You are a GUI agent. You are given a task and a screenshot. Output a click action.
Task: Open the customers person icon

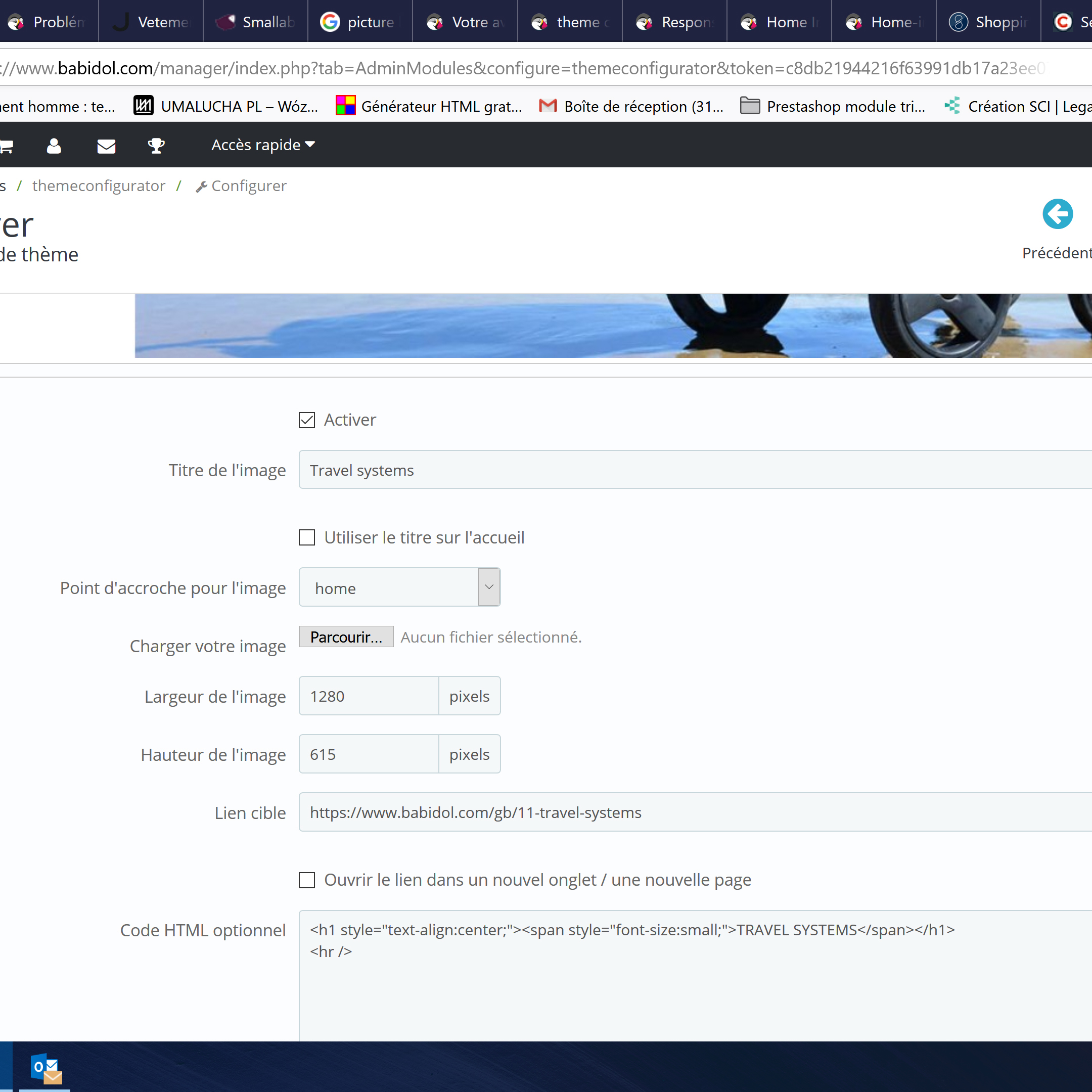pos(54,146)
